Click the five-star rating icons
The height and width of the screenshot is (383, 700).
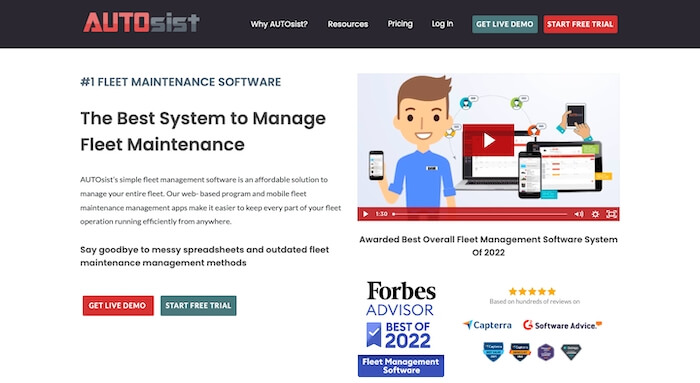[532, 291]
